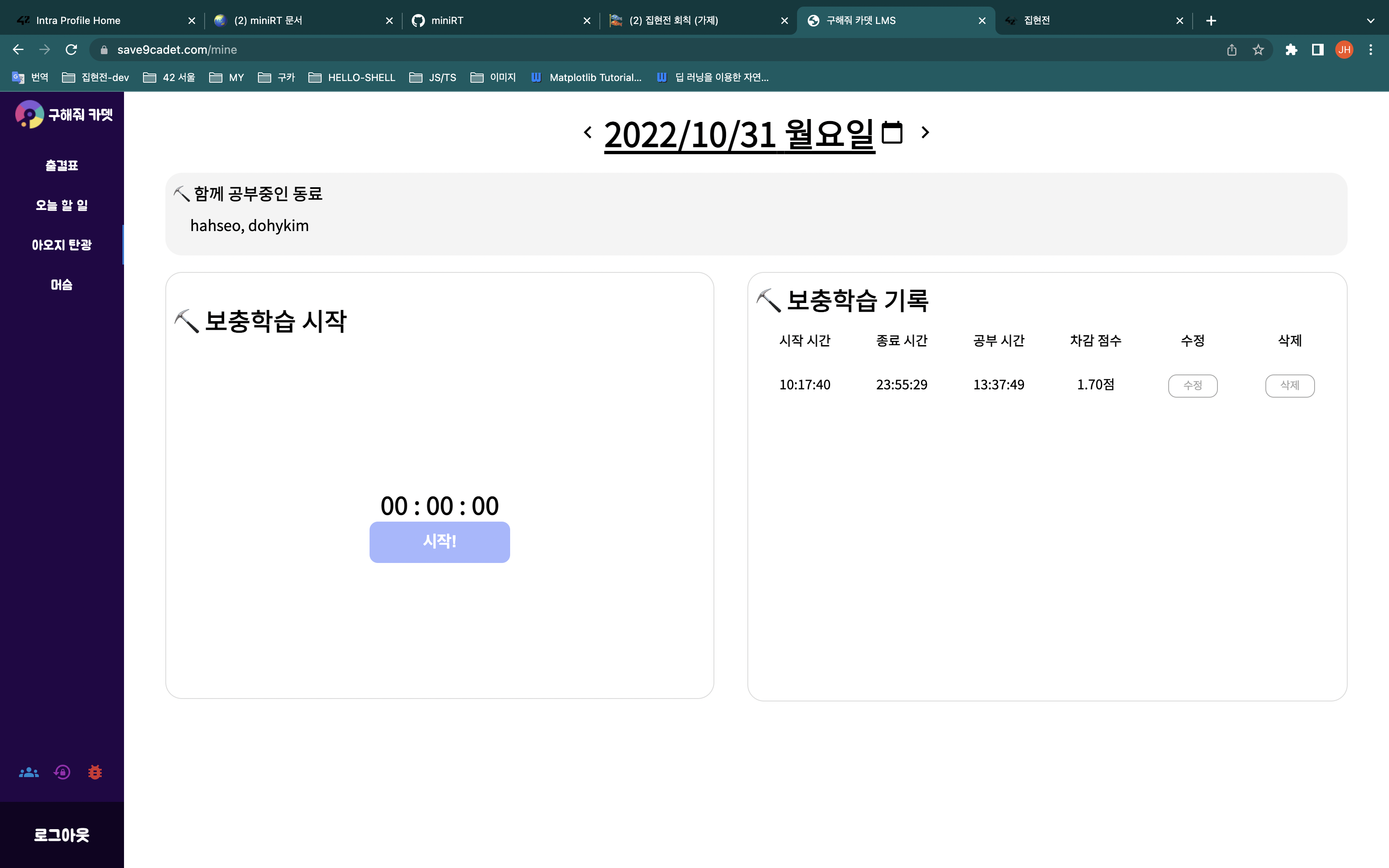Click the 삭제 delete button in record row
1389x868 pixels.
[x=1289, y=385]
